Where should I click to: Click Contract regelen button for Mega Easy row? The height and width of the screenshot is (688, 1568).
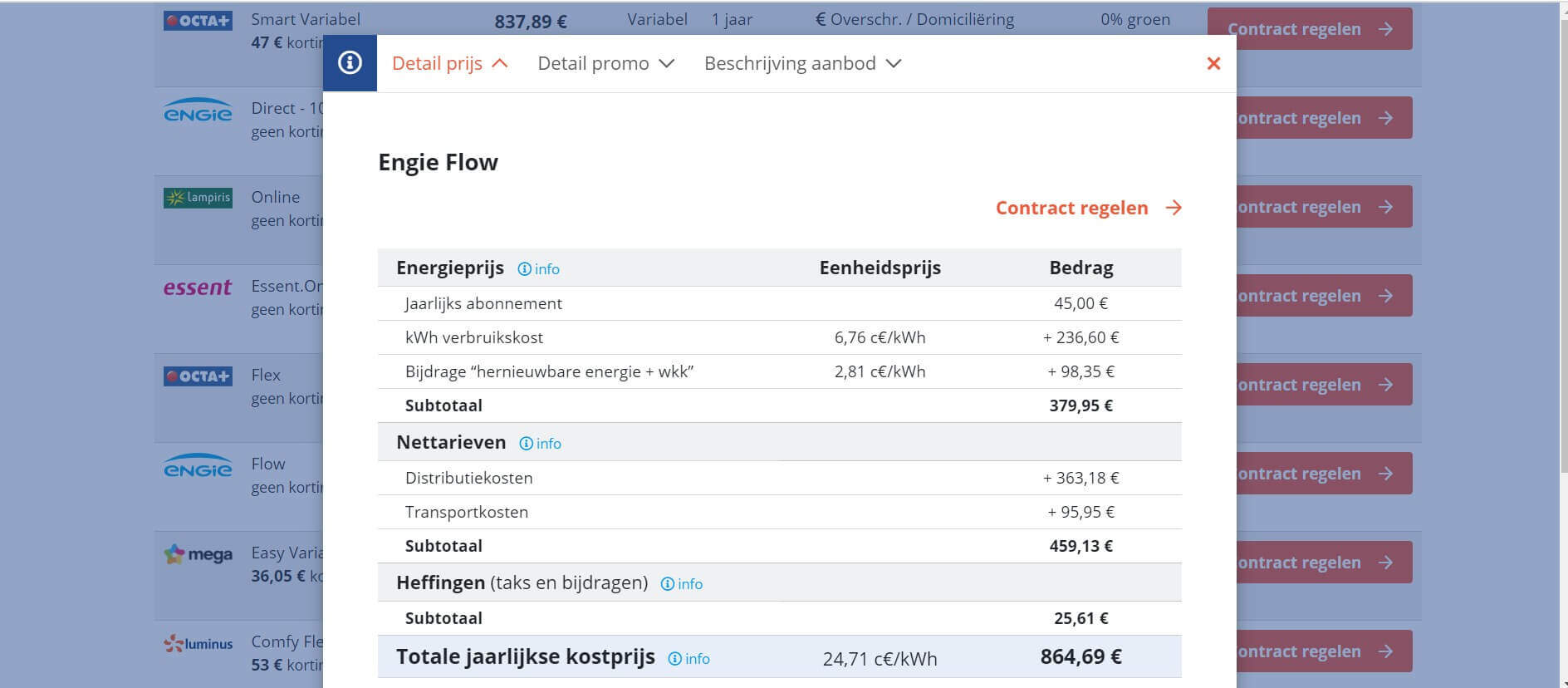click(1324, 563)
